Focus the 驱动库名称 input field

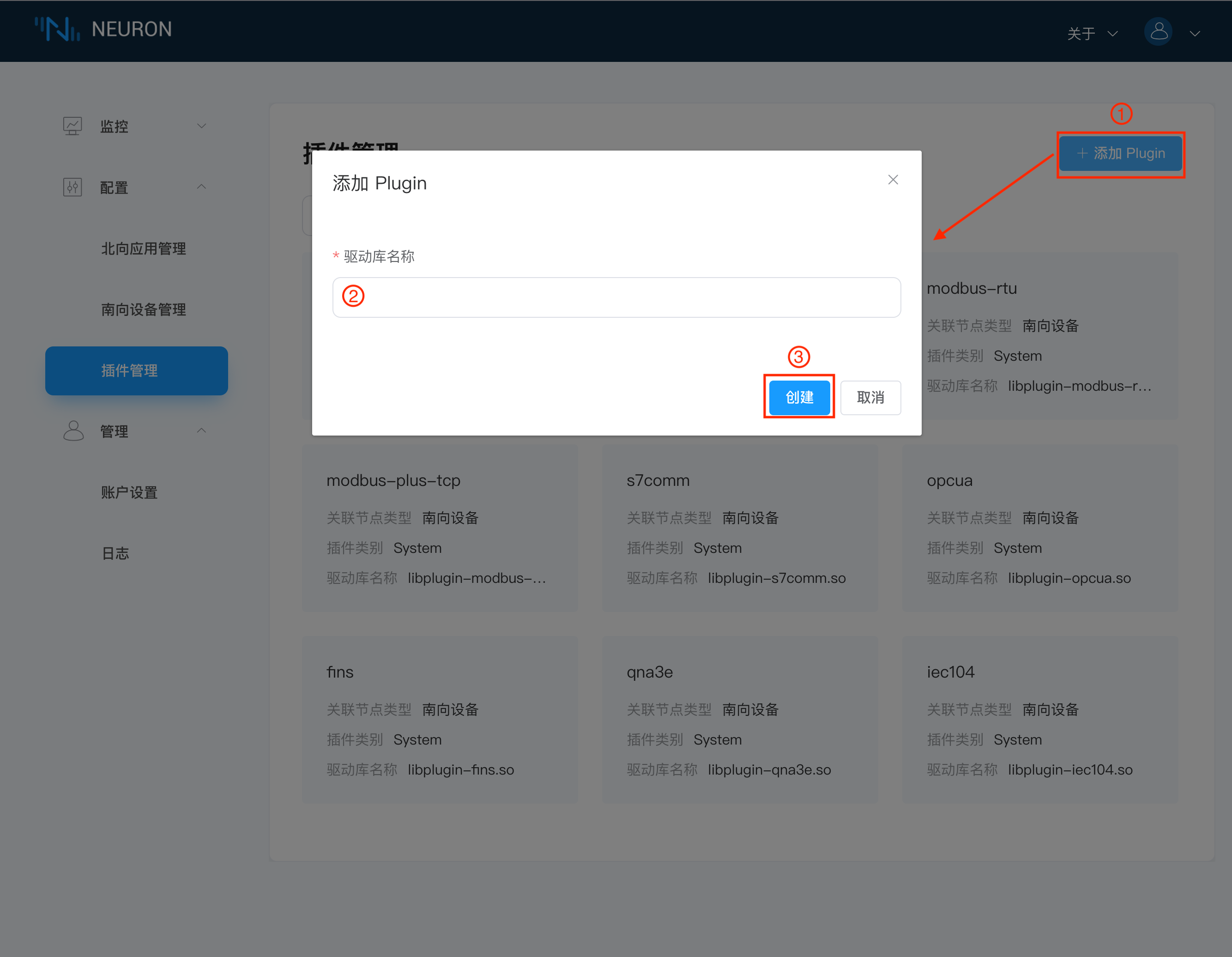click(616, 297)
